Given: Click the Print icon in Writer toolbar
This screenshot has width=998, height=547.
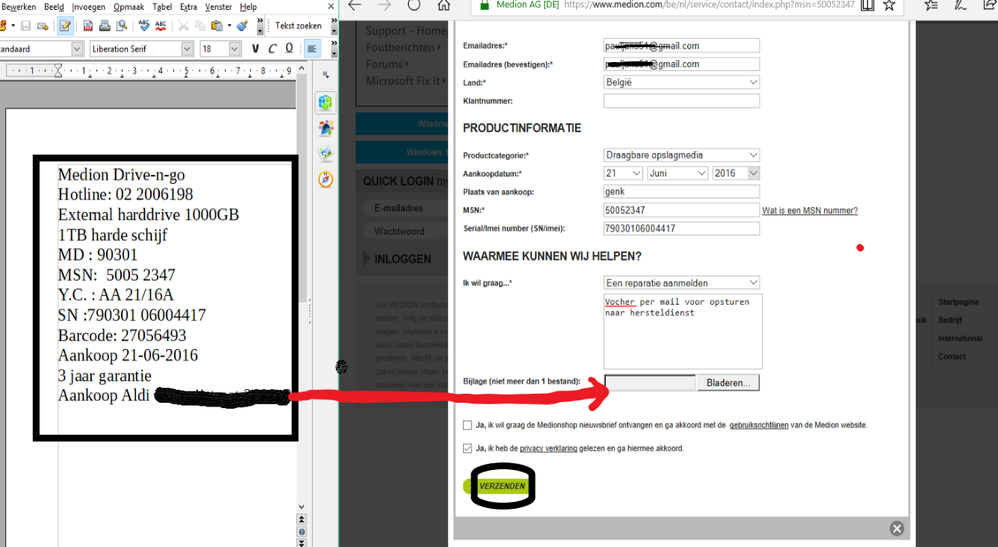Looking at the screenshot, I should pyautogui.click(x=104, y=26).
